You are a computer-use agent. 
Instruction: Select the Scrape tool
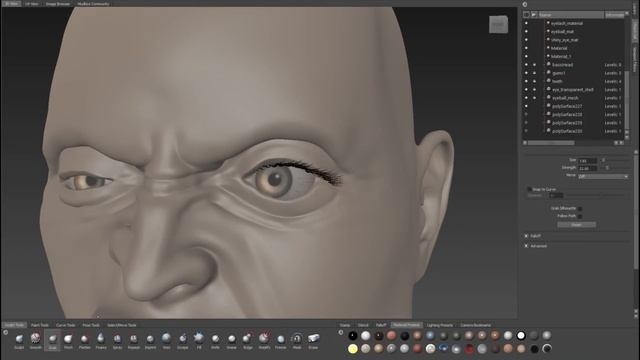pyautogui.click(x=182, y=340)
